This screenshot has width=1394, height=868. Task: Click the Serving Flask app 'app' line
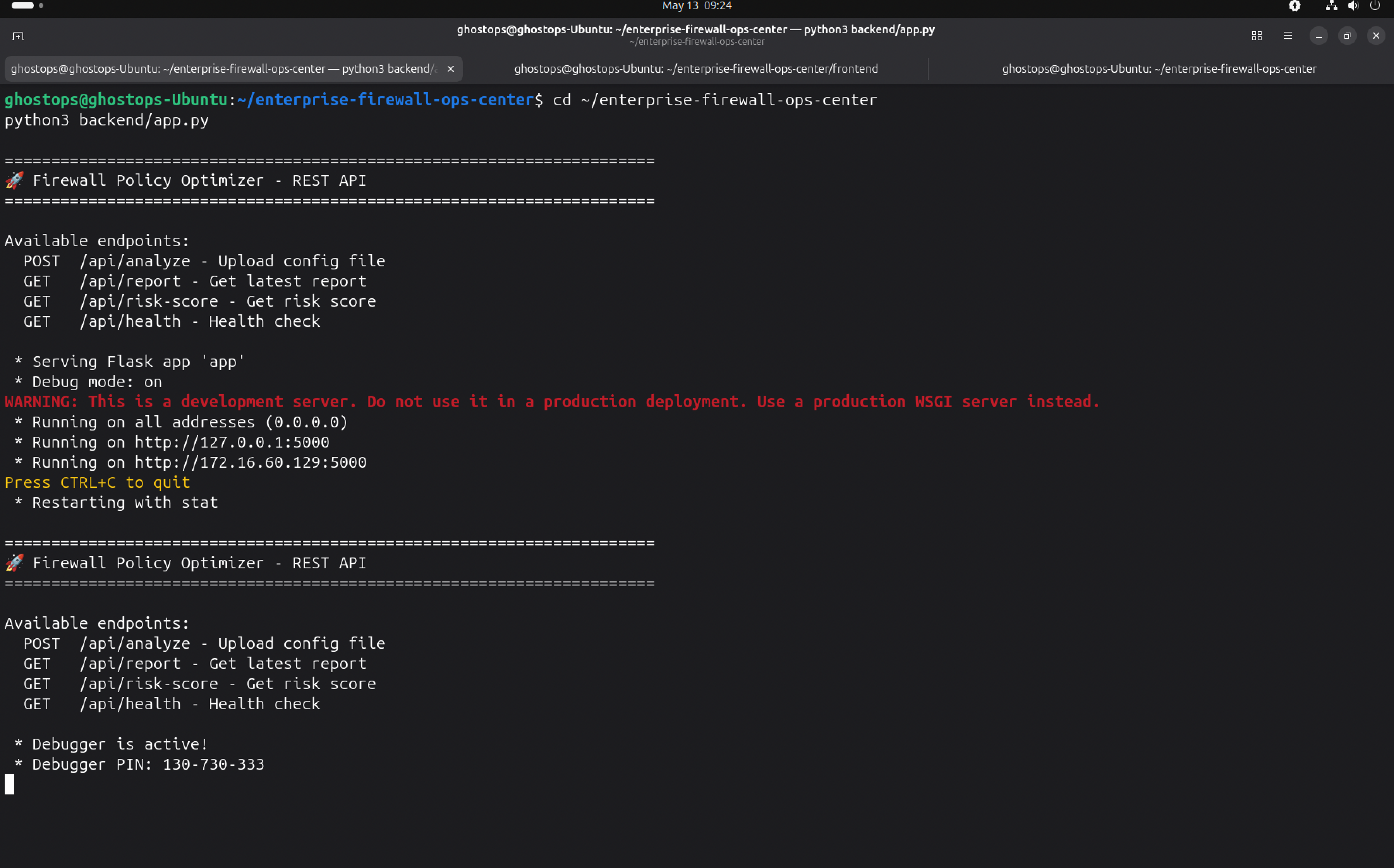pyautogui.click(x=130, y=362)
